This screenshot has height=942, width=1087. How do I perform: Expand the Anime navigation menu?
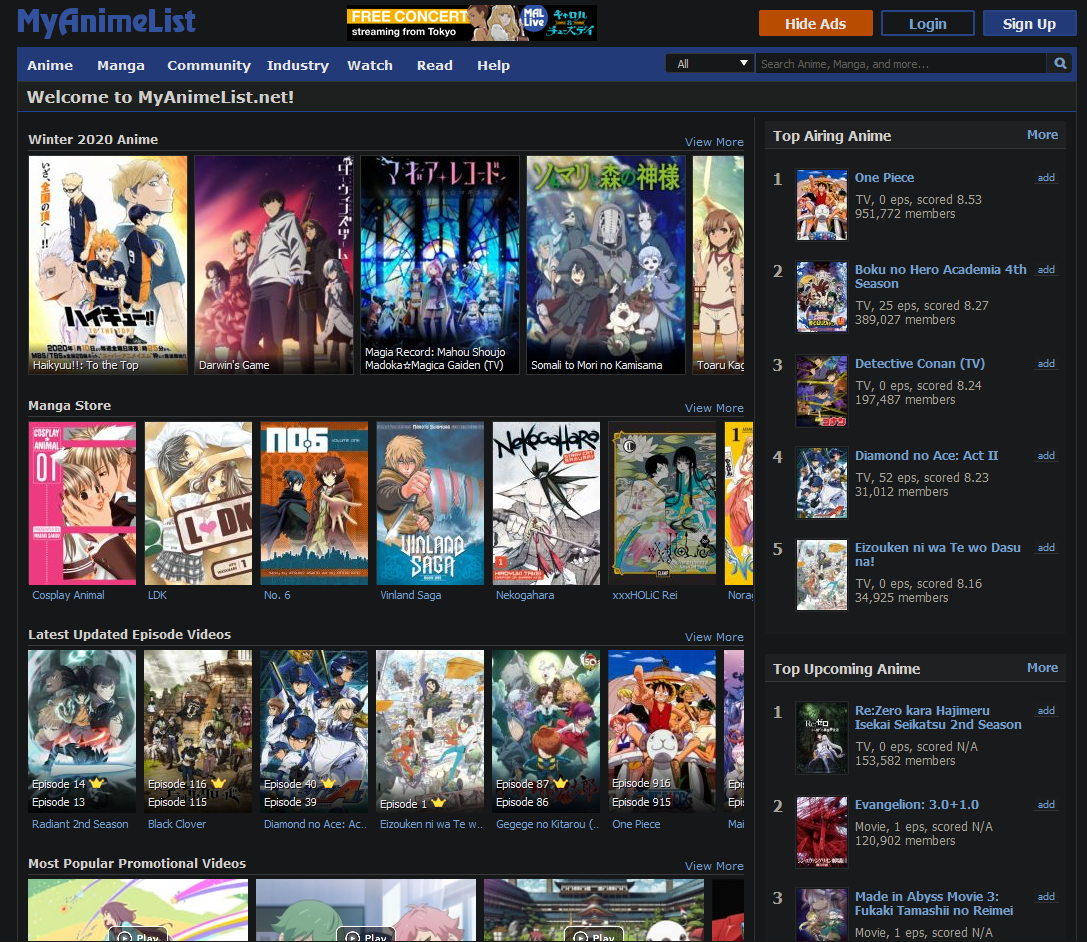pyautogui.click(x=50, y=65)
